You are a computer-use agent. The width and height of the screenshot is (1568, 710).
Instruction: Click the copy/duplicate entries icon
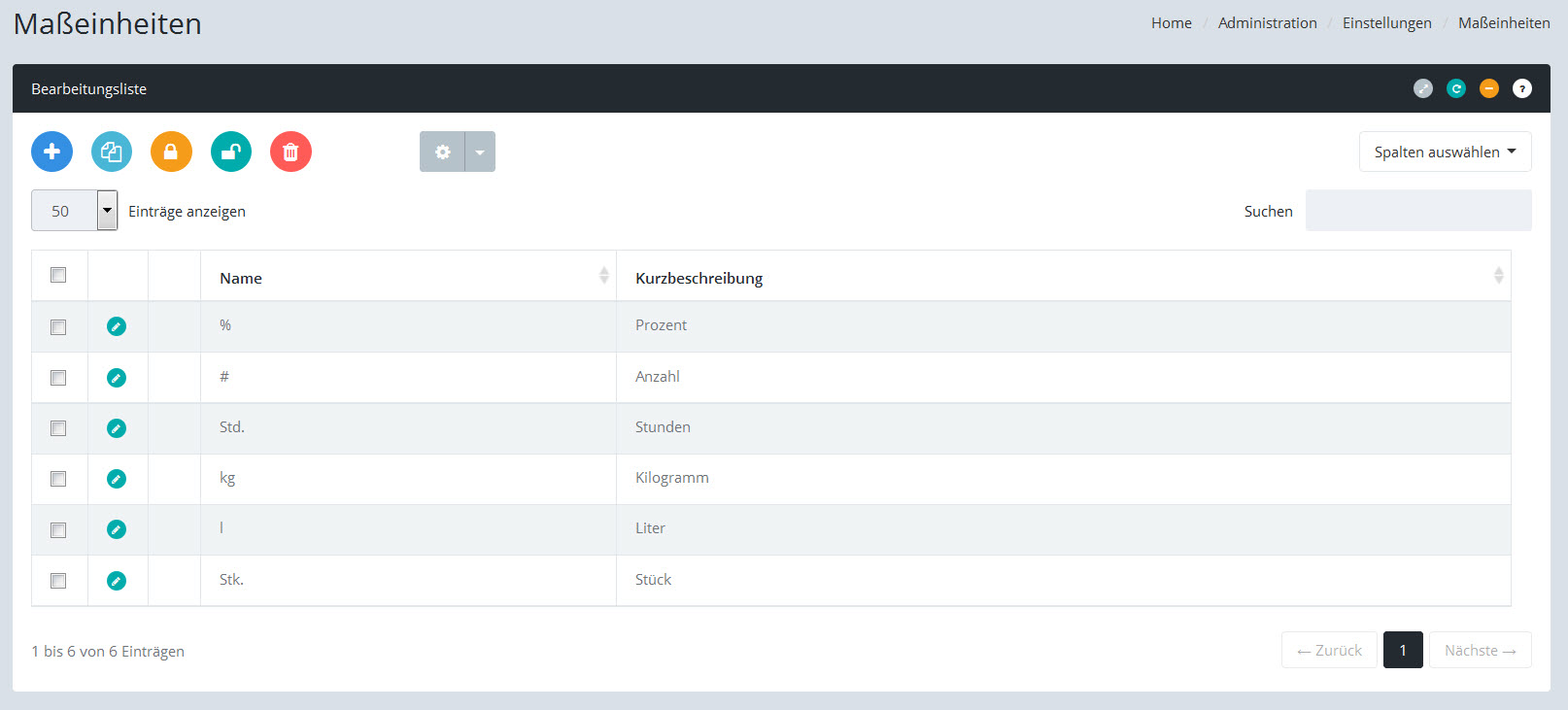112,152
